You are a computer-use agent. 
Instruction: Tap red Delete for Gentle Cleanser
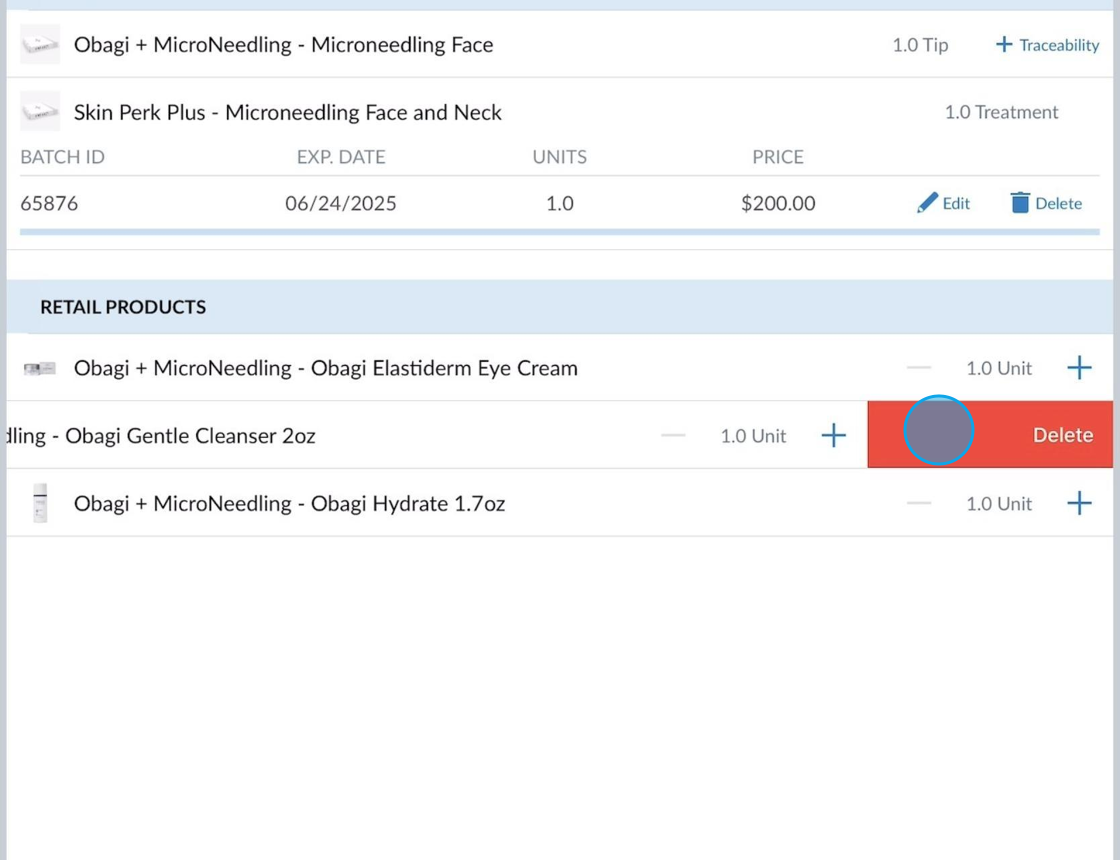(x=991, y=435)
